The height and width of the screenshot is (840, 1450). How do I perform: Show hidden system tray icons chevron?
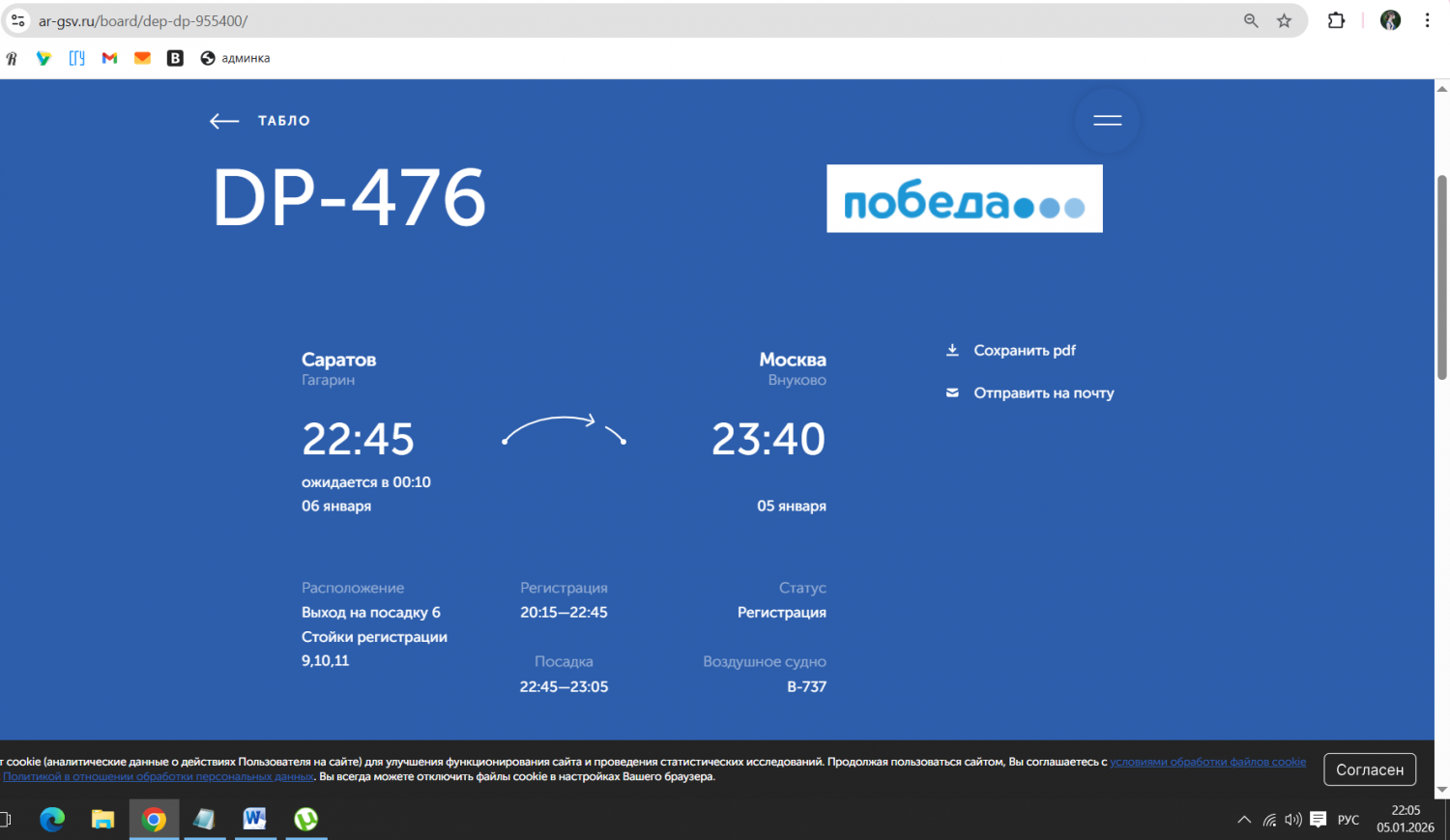(1244, 820)
